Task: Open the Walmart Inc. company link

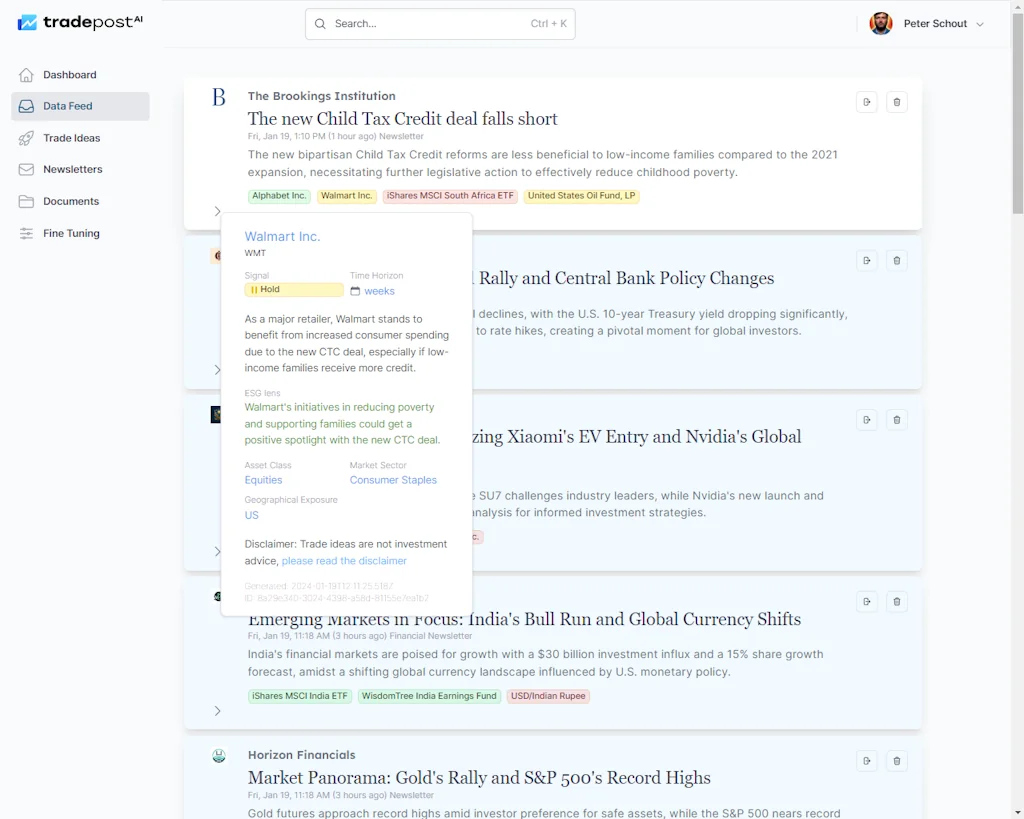Action: 282,236
